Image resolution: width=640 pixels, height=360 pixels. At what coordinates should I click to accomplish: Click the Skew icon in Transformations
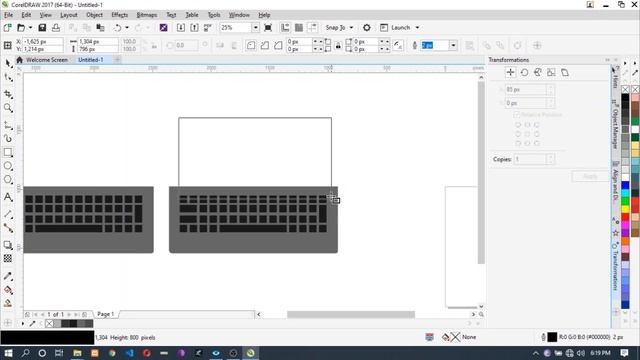[565, 73]
